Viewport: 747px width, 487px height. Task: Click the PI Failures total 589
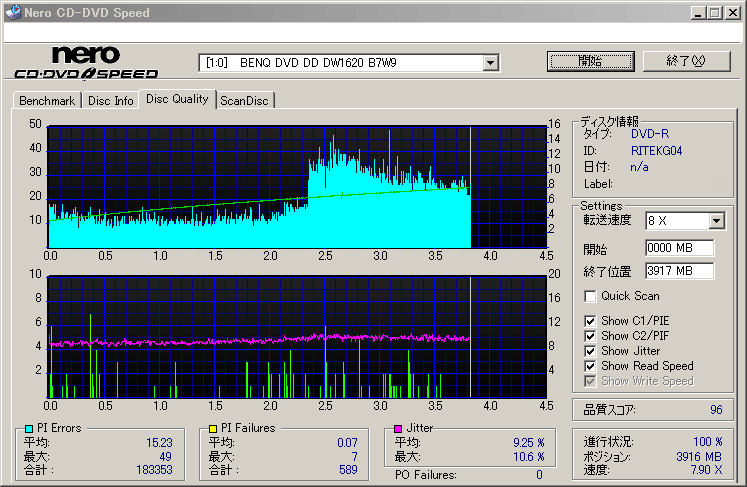[348, 470]
